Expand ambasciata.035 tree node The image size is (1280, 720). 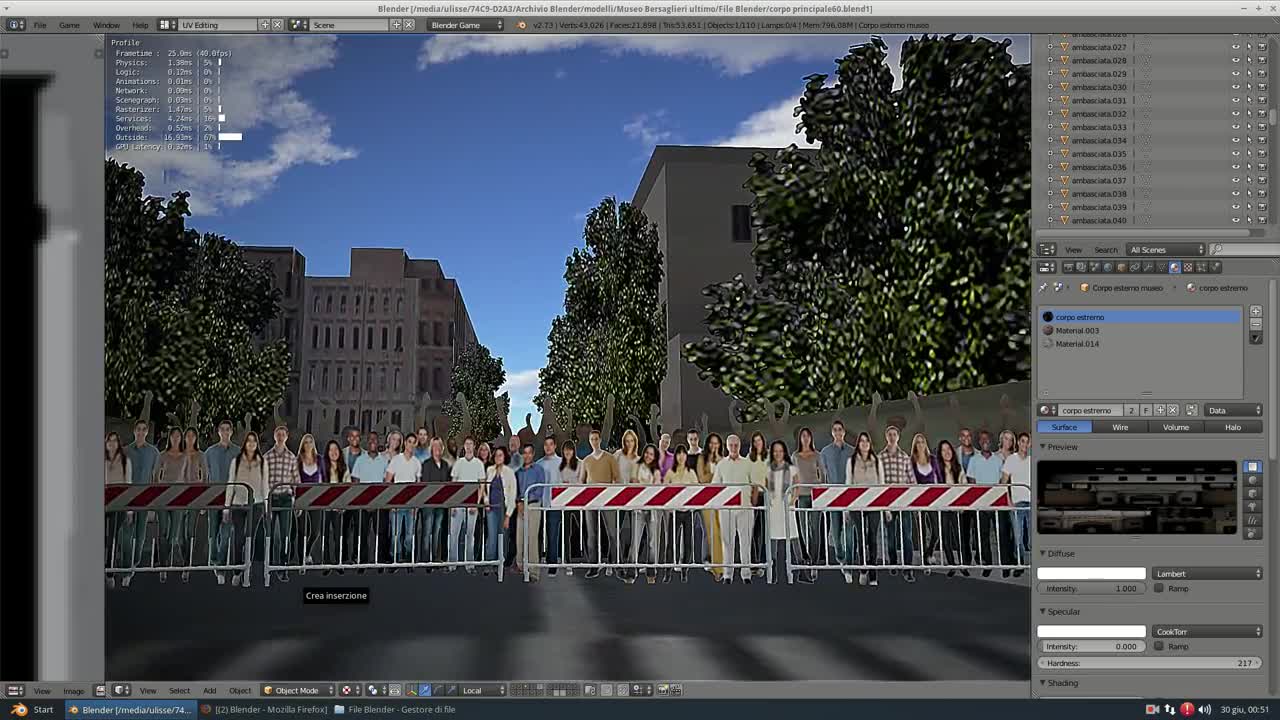point(1049,154)
